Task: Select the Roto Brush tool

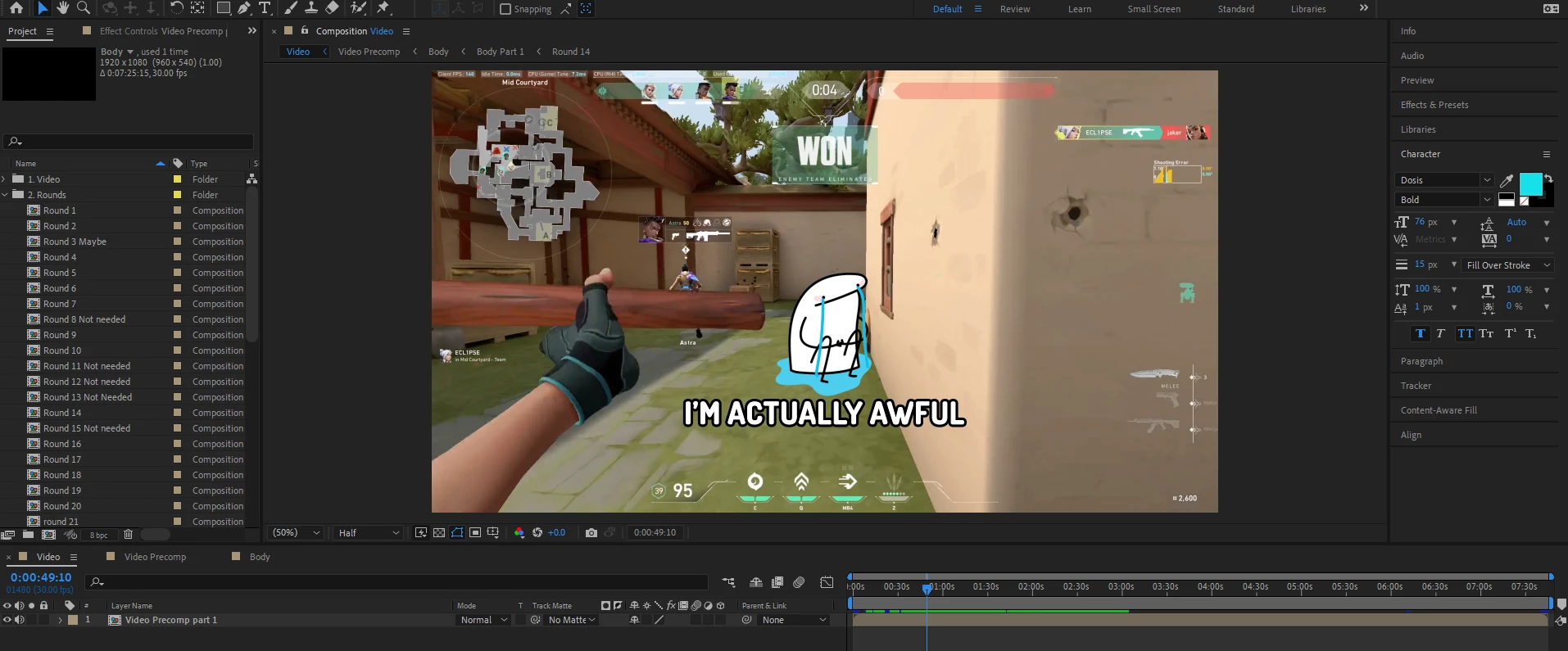Action: point(358,8)
